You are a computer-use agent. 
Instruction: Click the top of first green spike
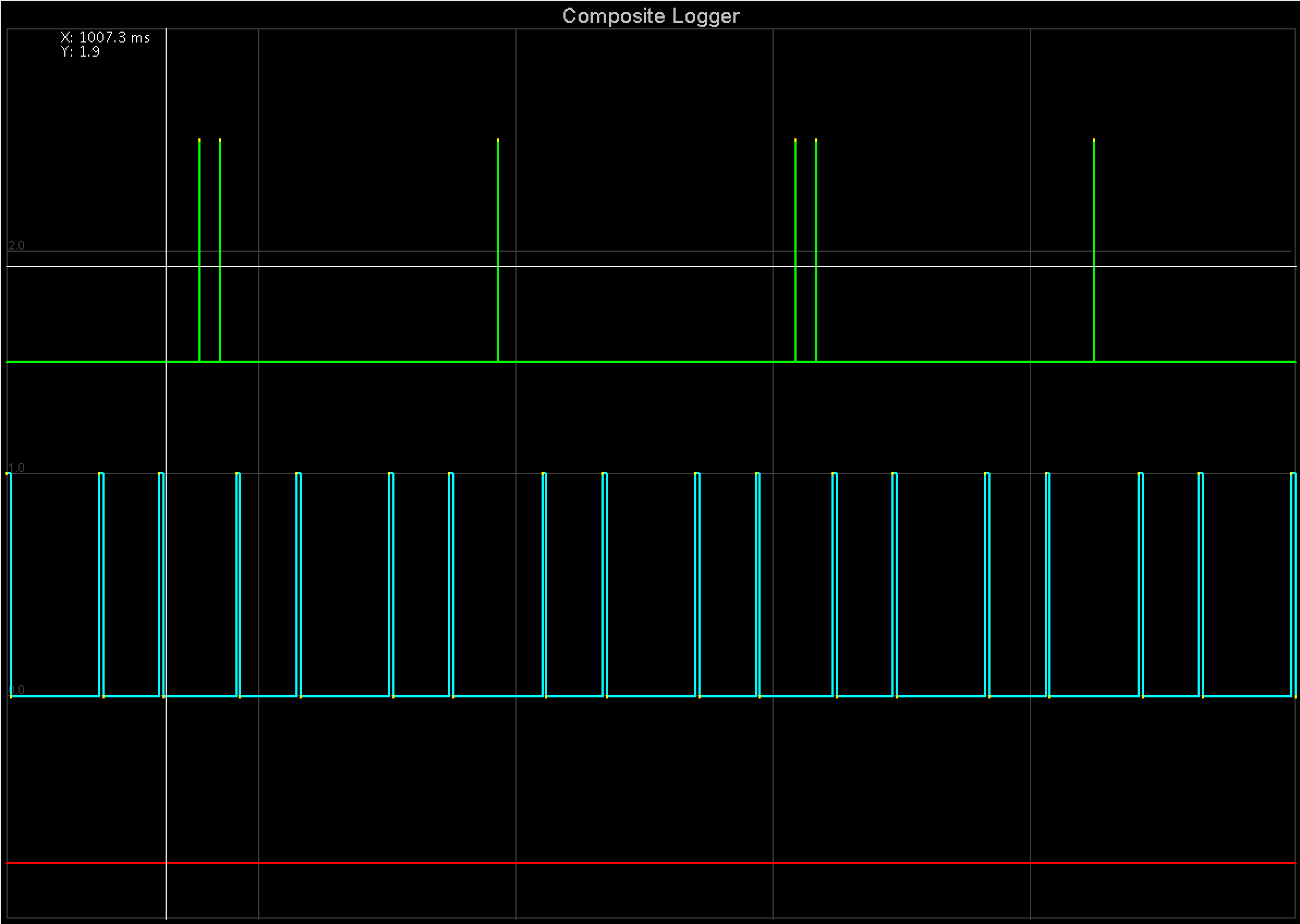(199, 140)
